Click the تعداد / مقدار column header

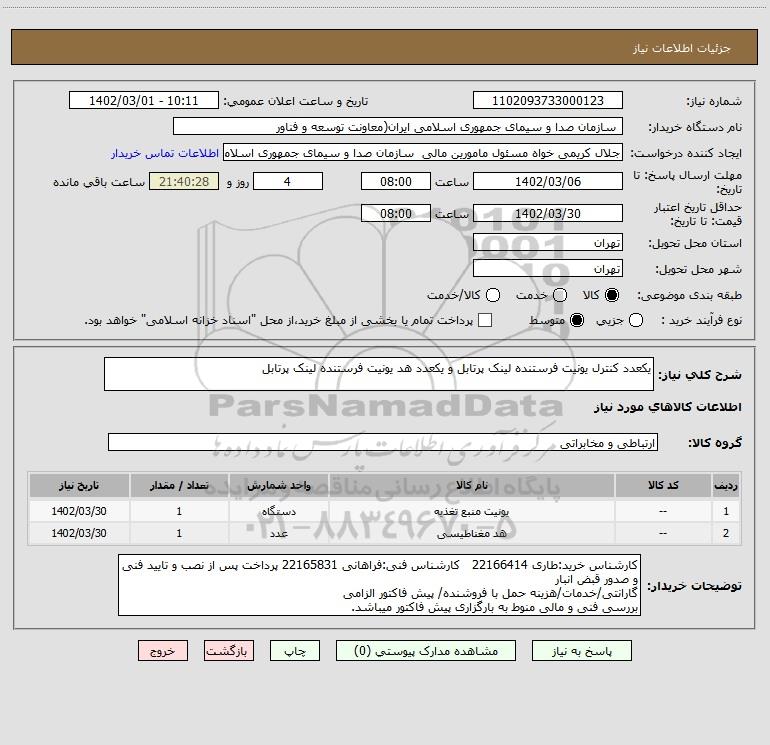tap(179, 485)
